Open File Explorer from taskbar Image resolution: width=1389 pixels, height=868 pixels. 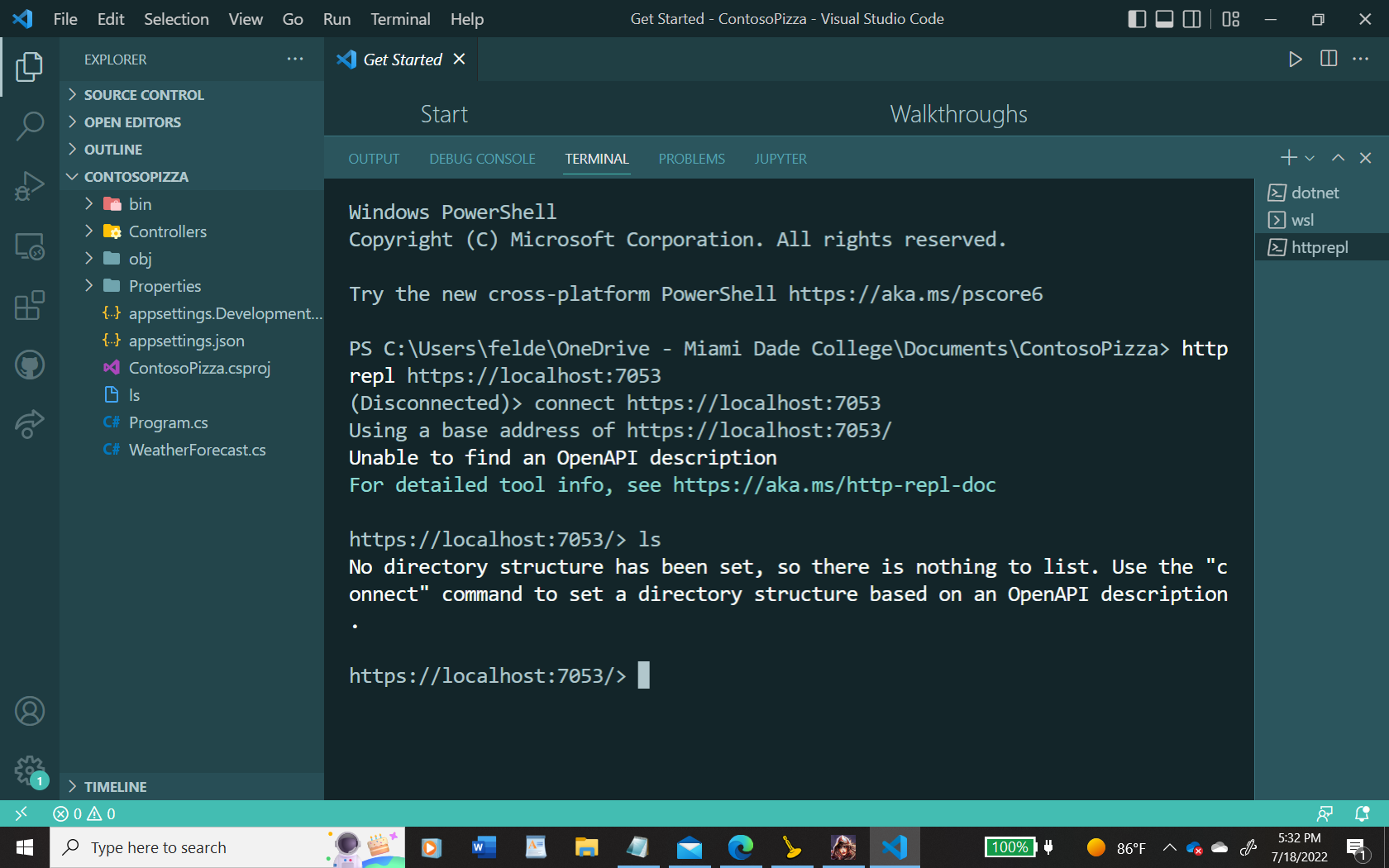(x=587, y=847)
